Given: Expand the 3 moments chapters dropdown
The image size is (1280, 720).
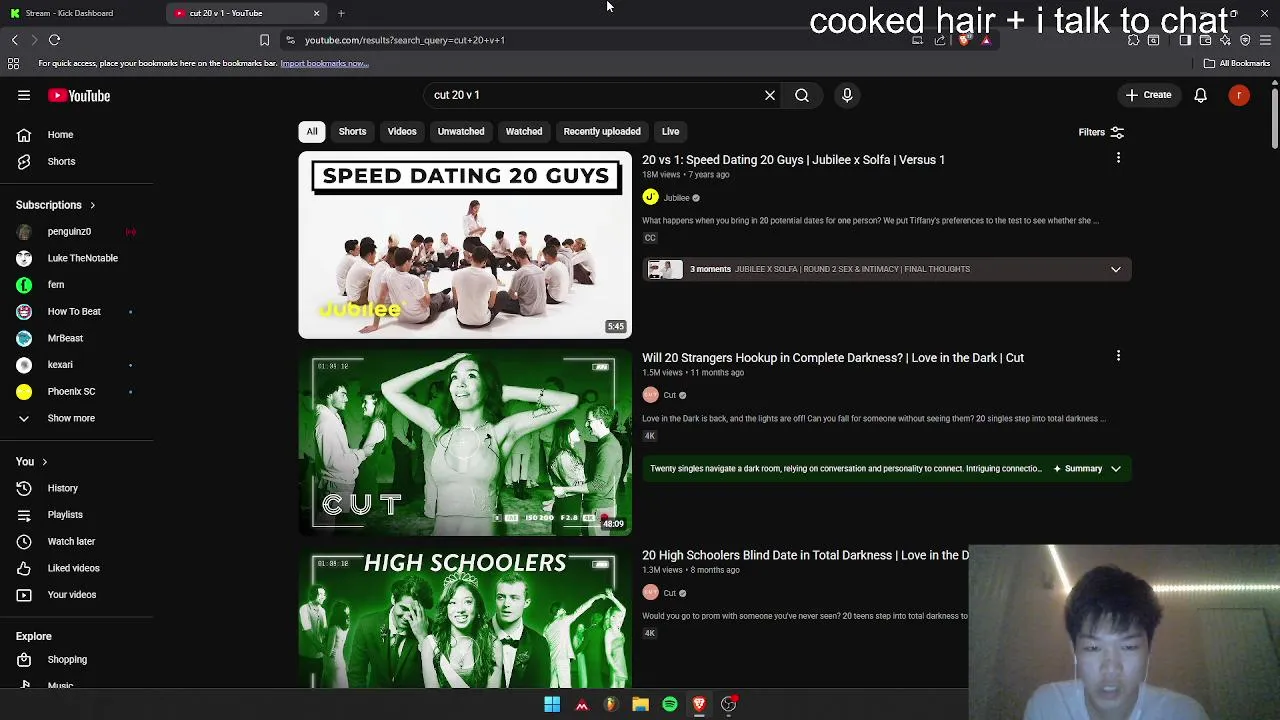Looking at the screenshot, I should (x=1115, y=269).
